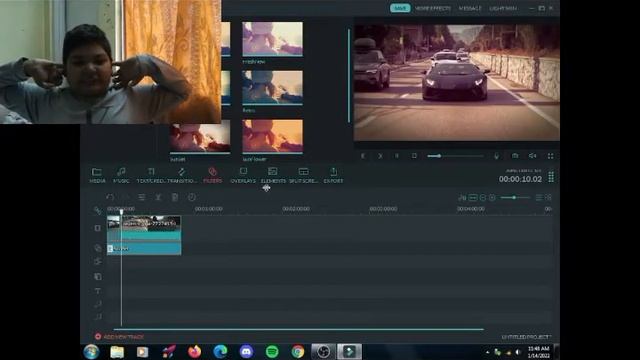The image size is (640, 360).
Task: Click the filter track icon
Action: [98, 248]
